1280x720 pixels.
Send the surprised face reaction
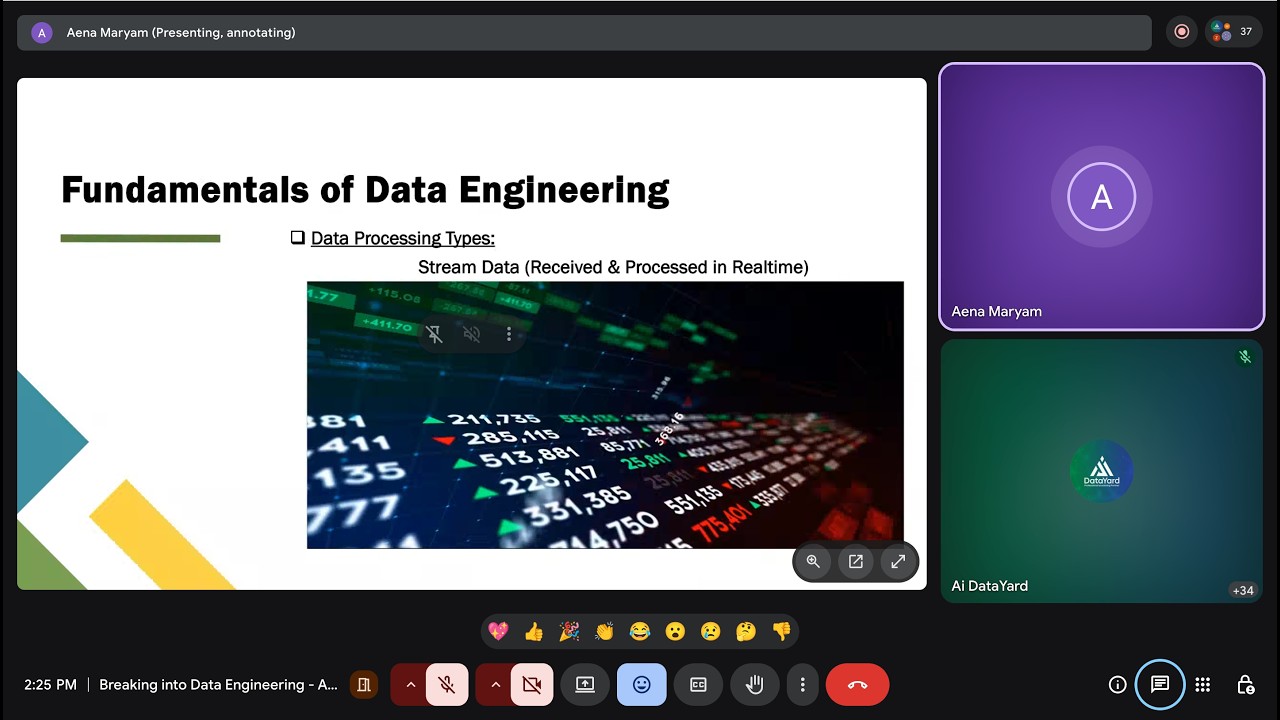pyautogui.click(x=675, y=631)
